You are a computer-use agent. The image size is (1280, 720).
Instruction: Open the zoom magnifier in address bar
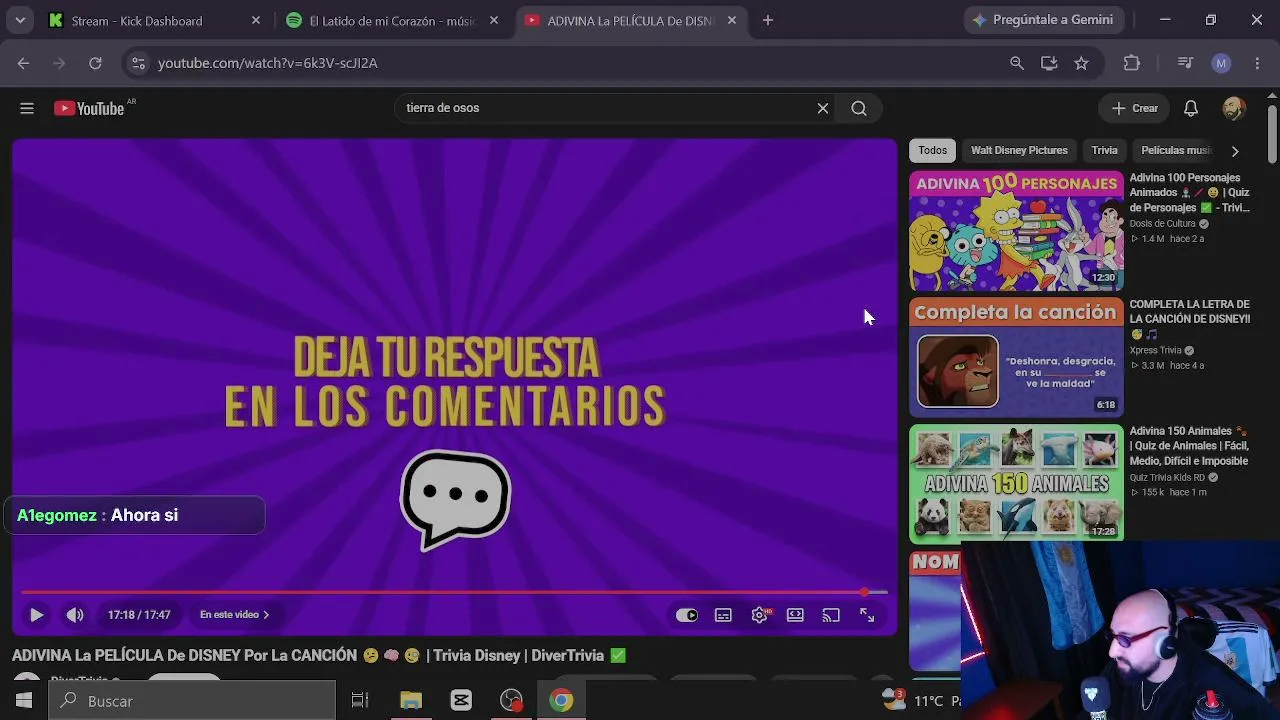1017,63
